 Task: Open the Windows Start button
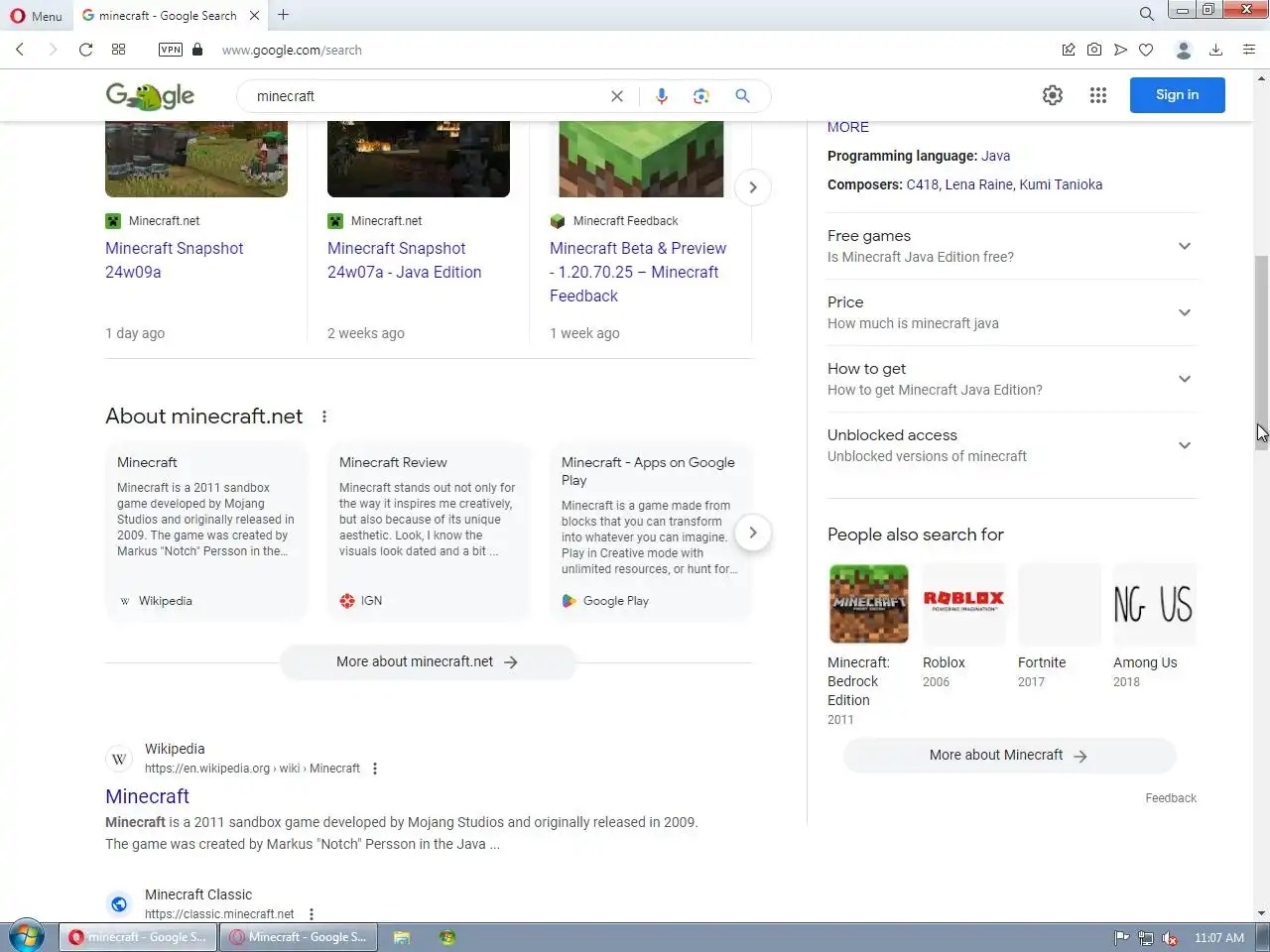coord(27,937)
